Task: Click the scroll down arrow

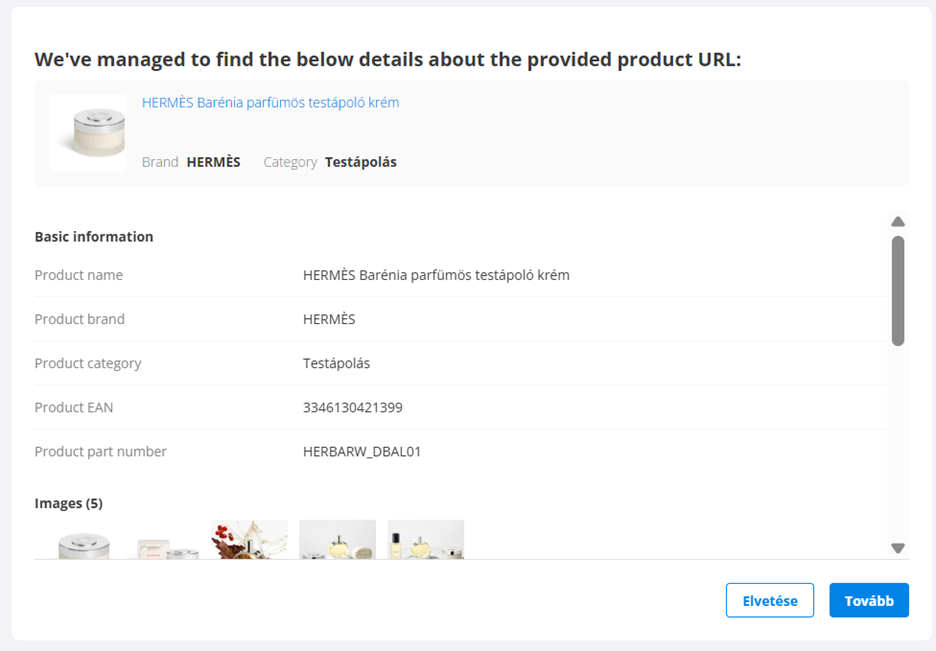Action: (x=898, y=548)
